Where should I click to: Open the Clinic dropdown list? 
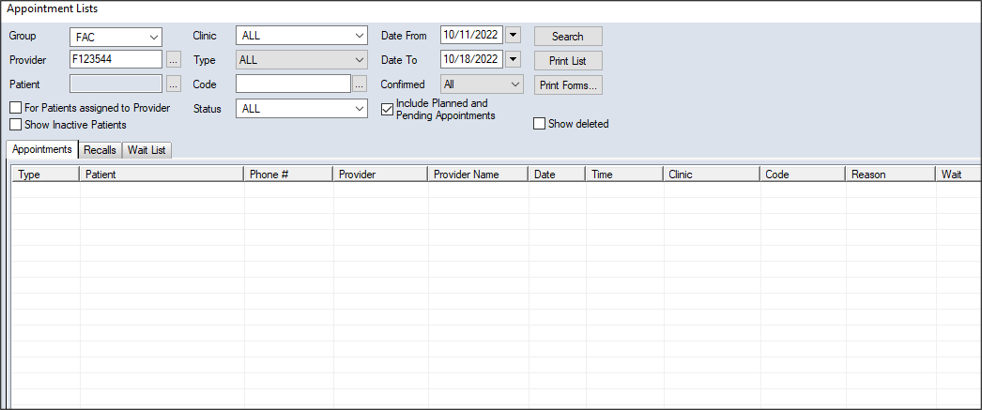point(359,36)
